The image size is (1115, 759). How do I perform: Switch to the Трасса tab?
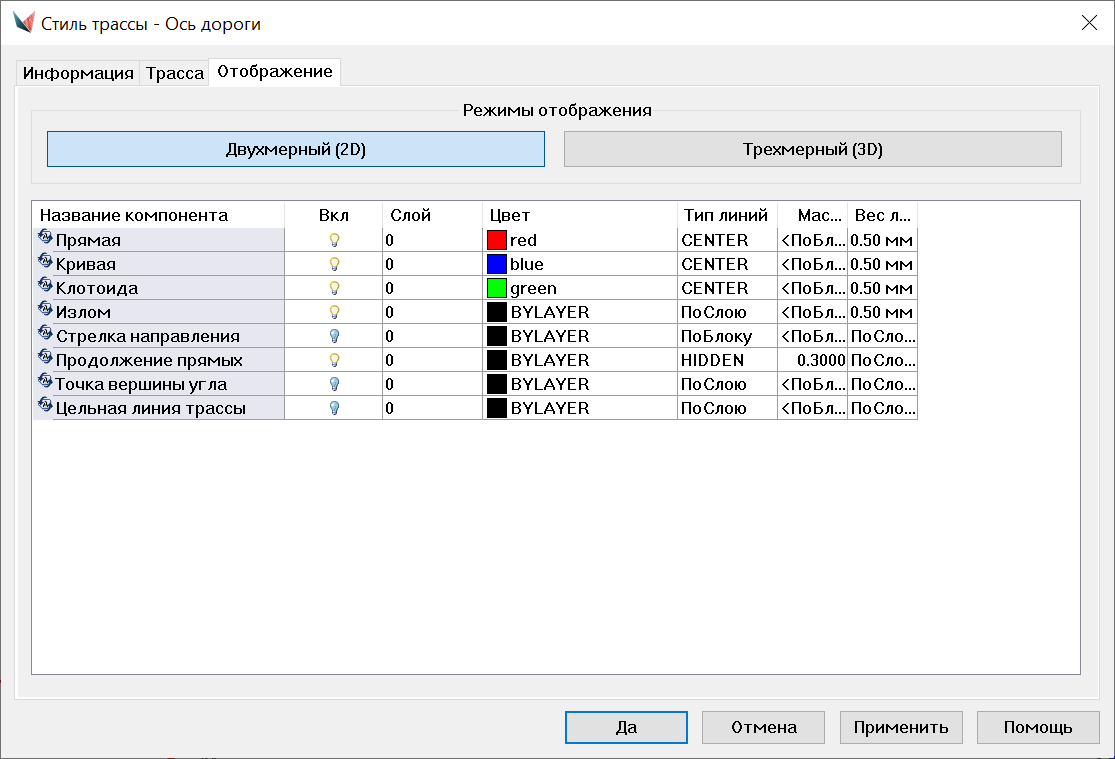pyautogui.click(x=175, y=73)
